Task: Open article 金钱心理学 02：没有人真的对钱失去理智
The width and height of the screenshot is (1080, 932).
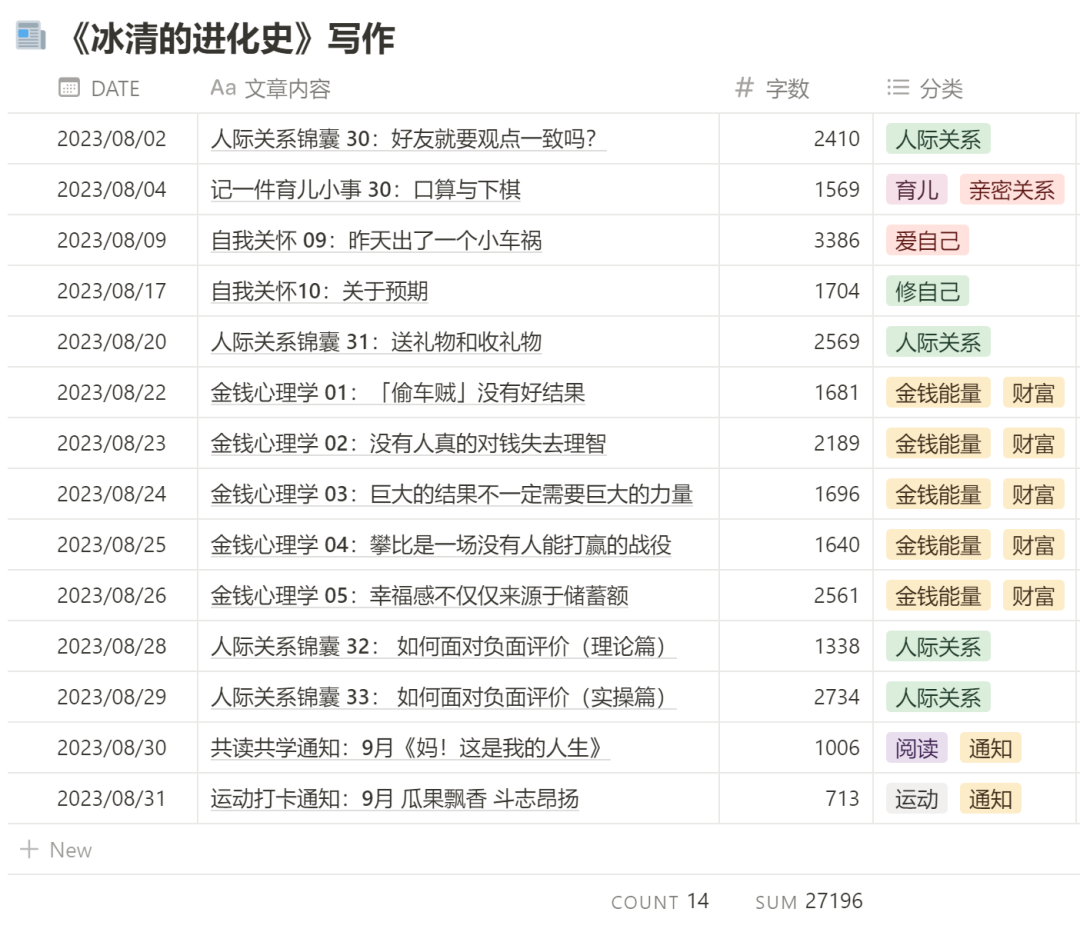Action: (408, 443)
